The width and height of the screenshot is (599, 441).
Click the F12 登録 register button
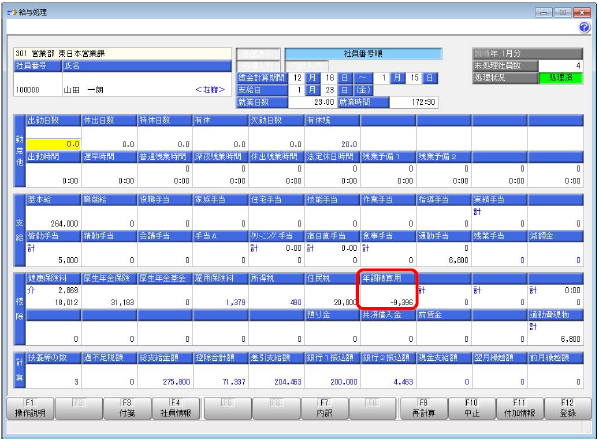568,408
